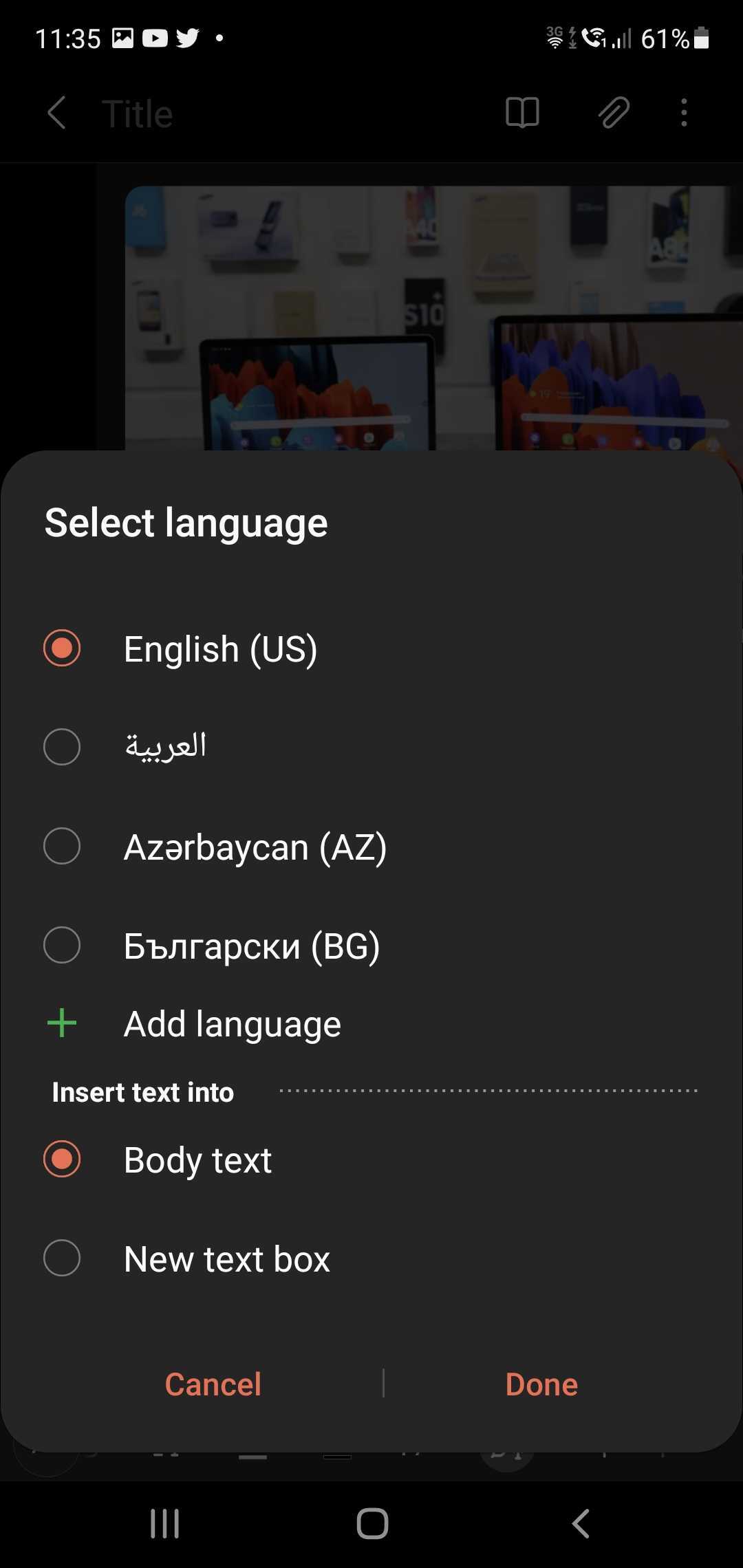Tap the paperclip attach icon
743x1568 pixels.
pos(614,113)
